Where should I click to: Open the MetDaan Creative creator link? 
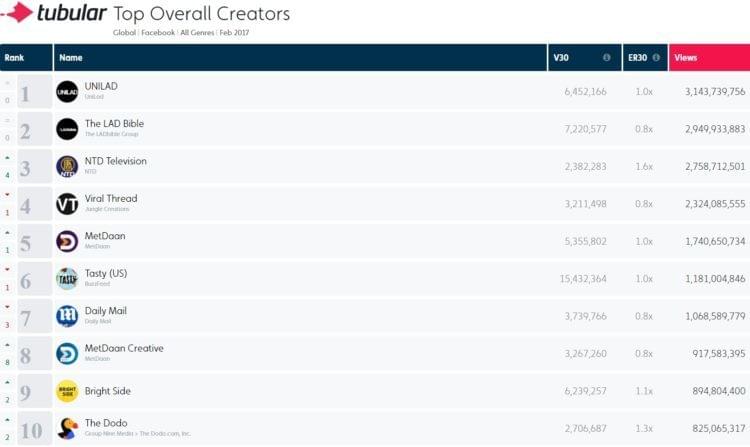pos(124,348)
